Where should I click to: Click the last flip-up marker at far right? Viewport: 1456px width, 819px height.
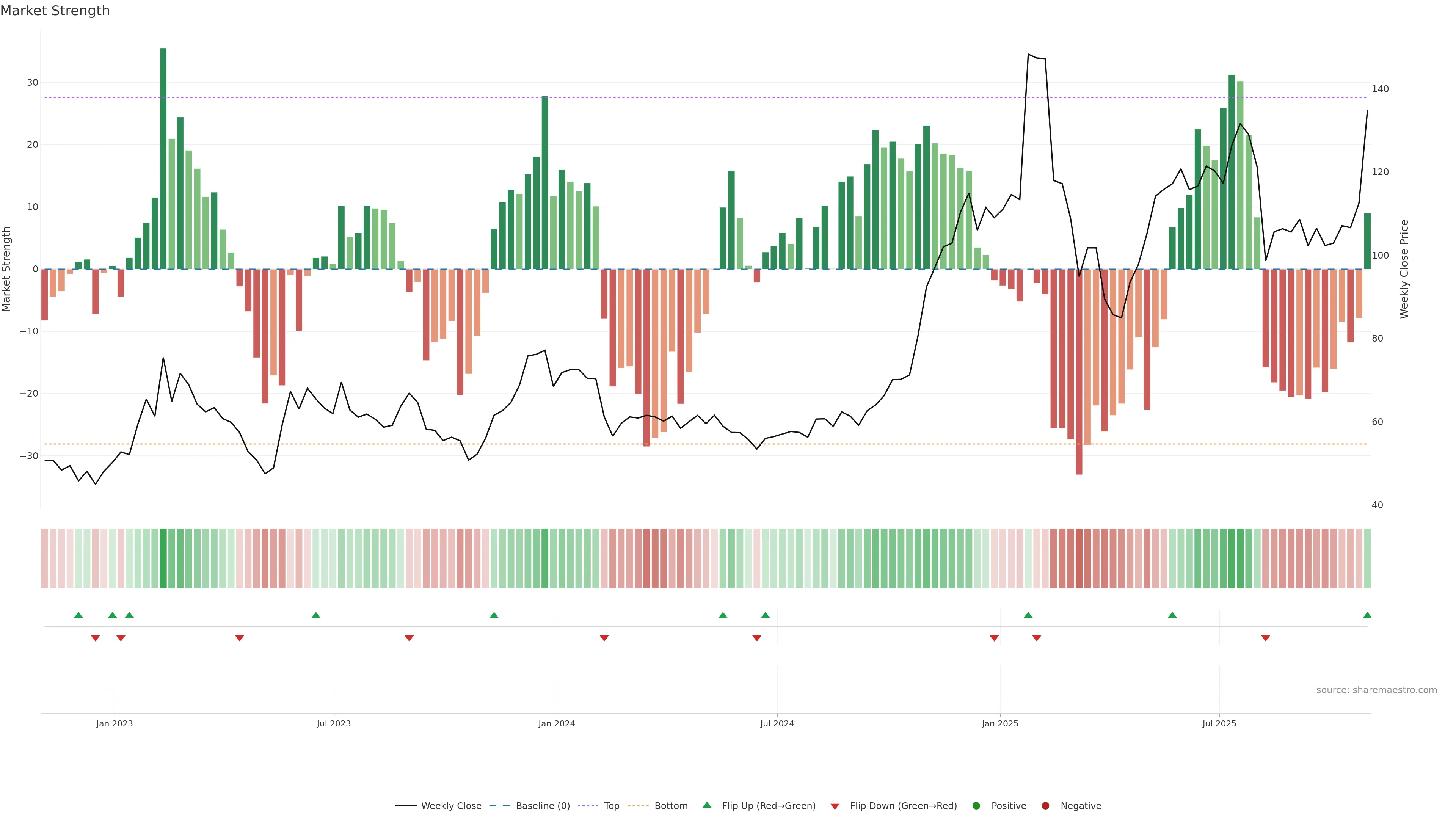tap(1367, 615)
